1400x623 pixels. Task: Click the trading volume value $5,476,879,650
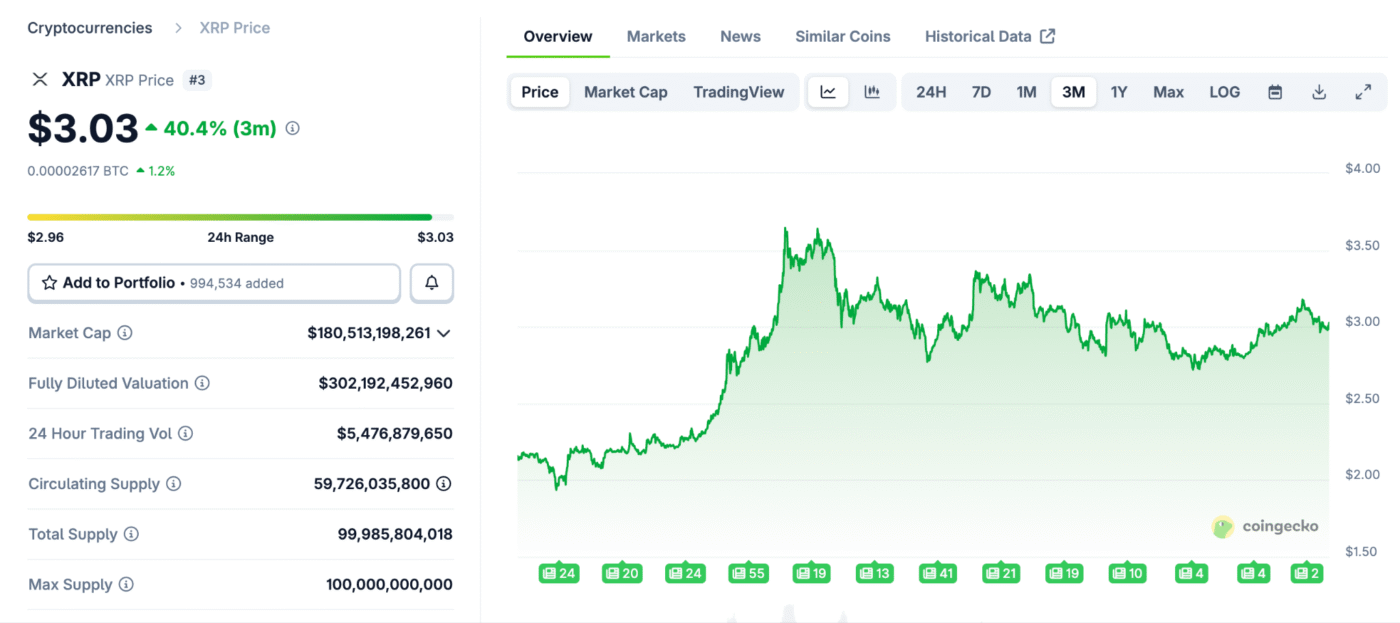pos(395,434)
